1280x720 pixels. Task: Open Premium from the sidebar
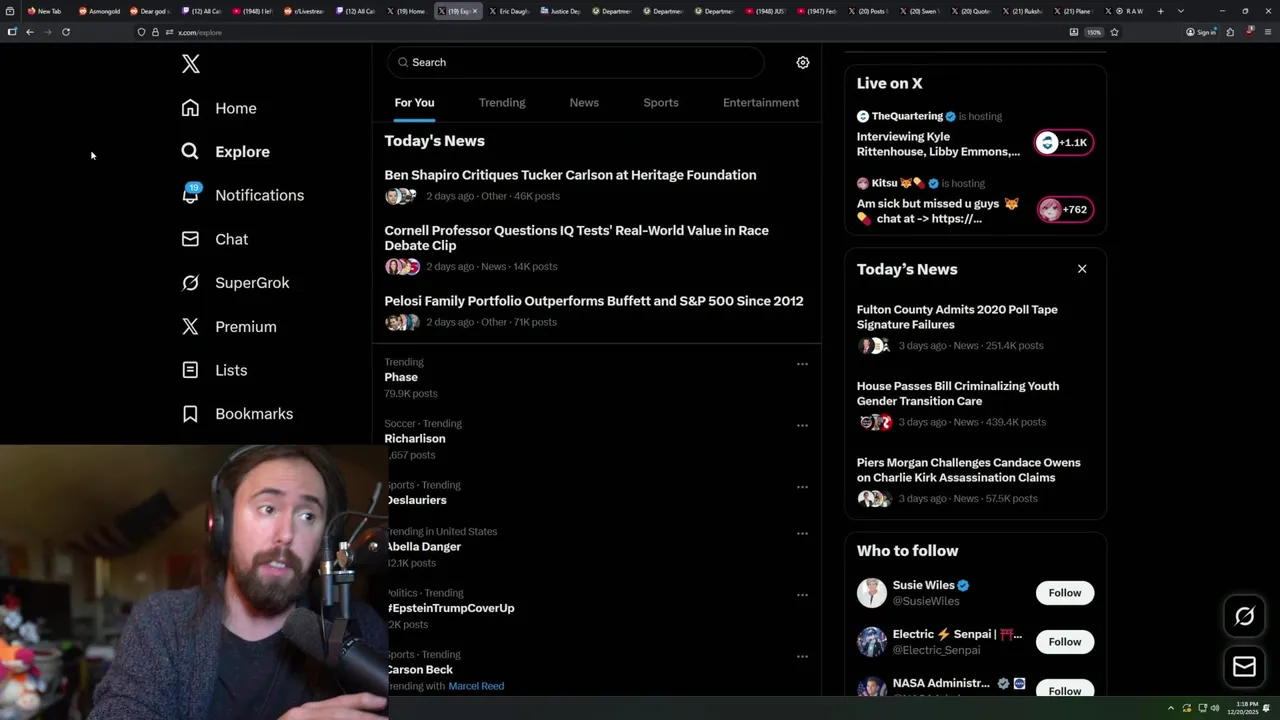pos(228,326)
